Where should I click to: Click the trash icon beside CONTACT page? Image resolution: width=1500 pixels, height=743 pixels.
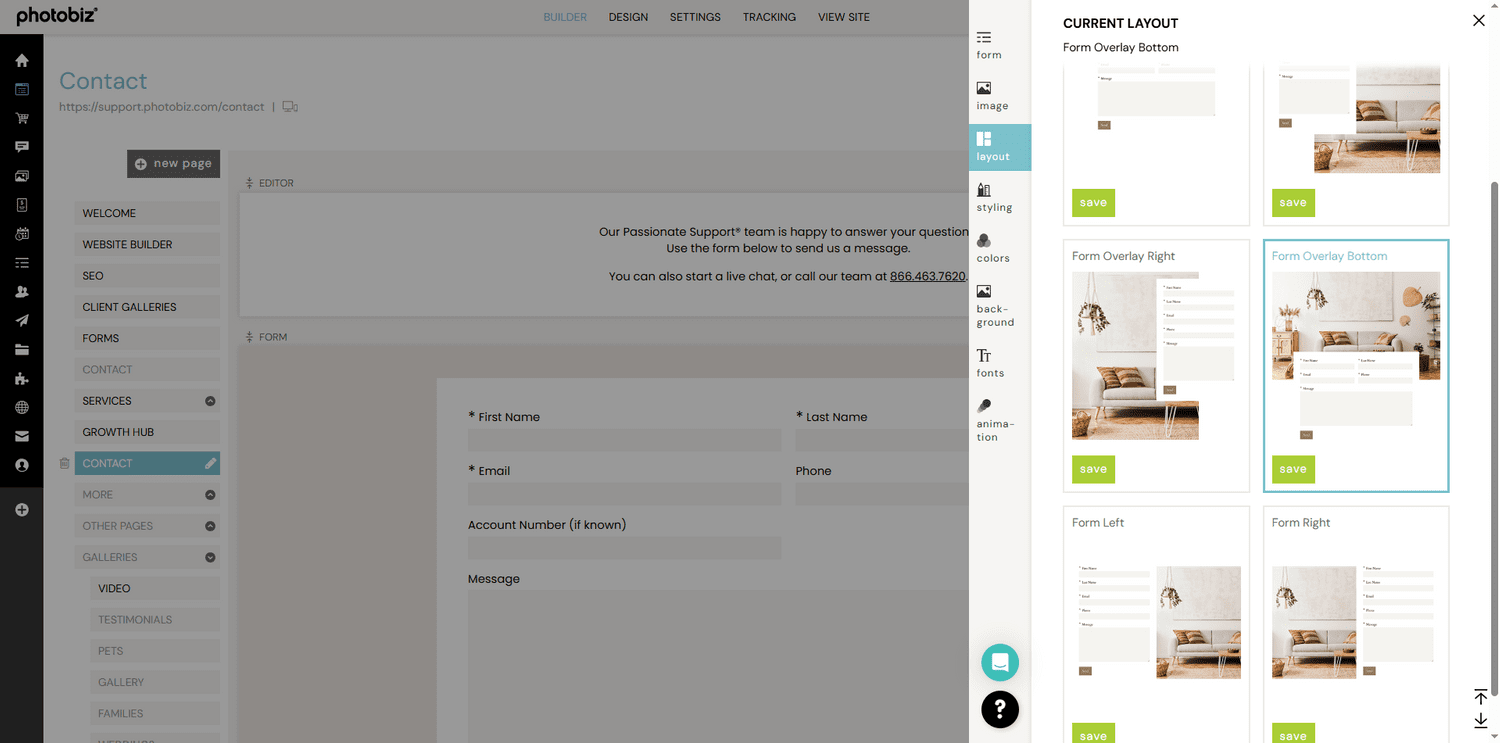click(65, 464)
